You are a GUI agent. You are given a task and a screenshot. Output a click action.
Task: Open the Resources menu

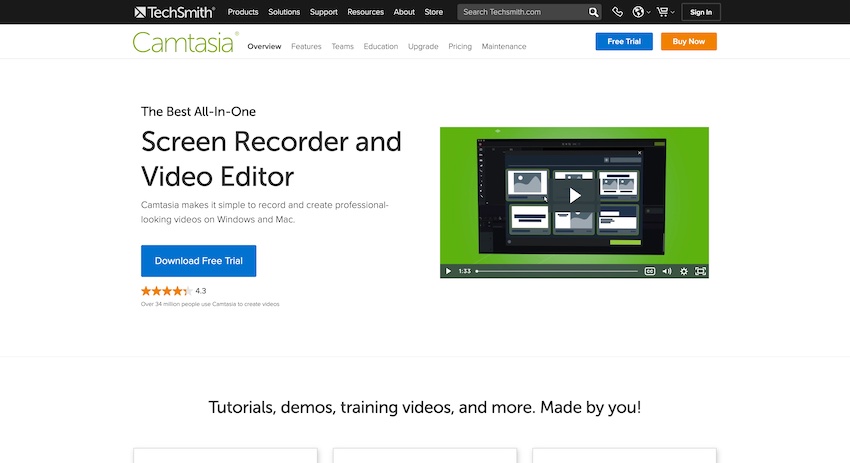pyautogui.click(x=365, y=12)
